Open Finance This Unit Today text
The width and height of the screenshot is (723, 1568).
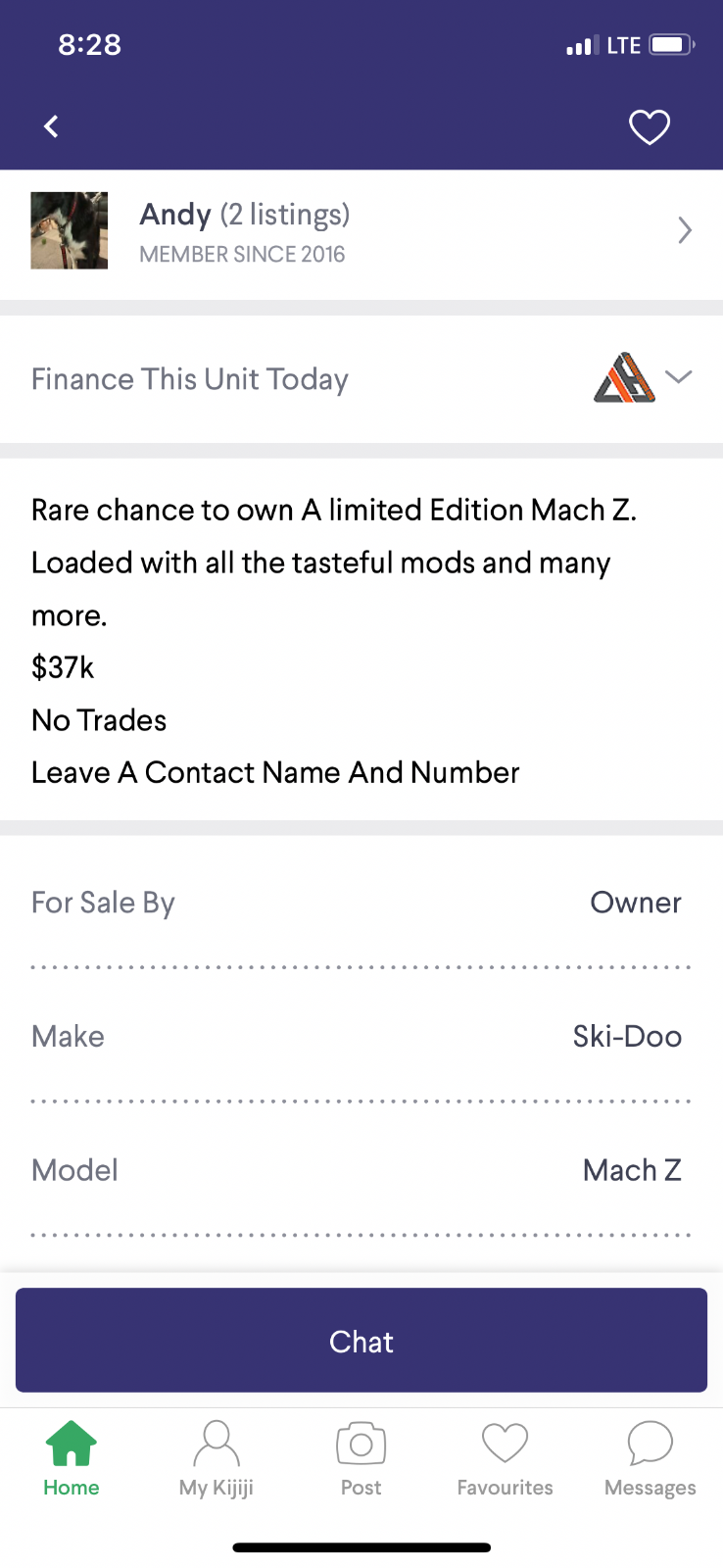click(x=190, y=379)
